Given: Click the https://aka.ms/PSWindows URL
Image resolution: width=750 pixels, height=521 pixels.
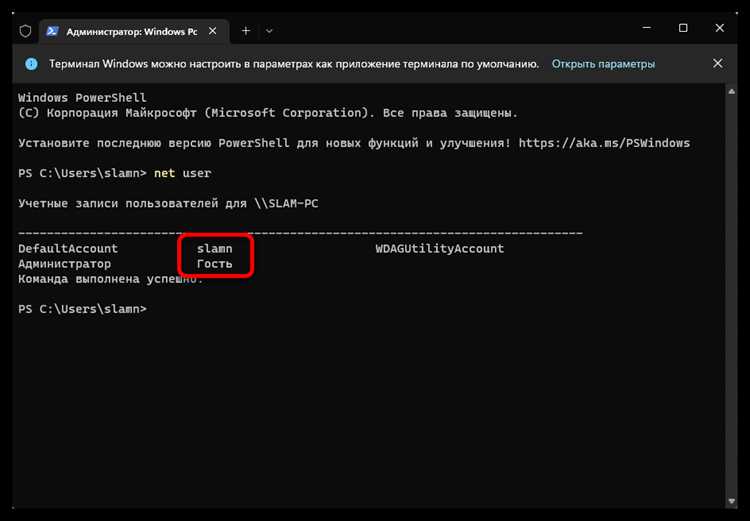Looking at the screenshot, I should (x=604, y=143).
